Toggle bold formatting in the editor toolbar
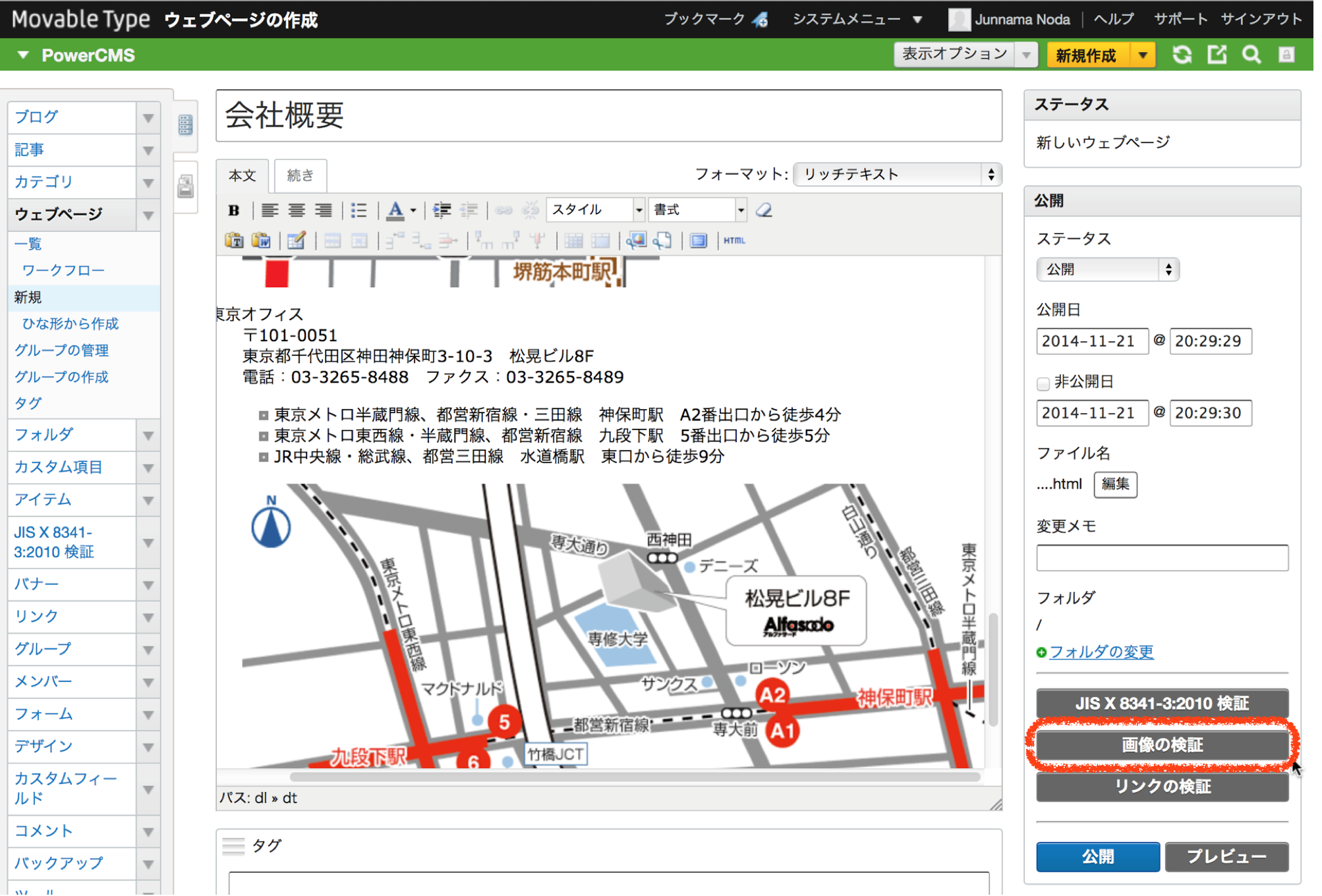1322x896 pixels. 234,211
